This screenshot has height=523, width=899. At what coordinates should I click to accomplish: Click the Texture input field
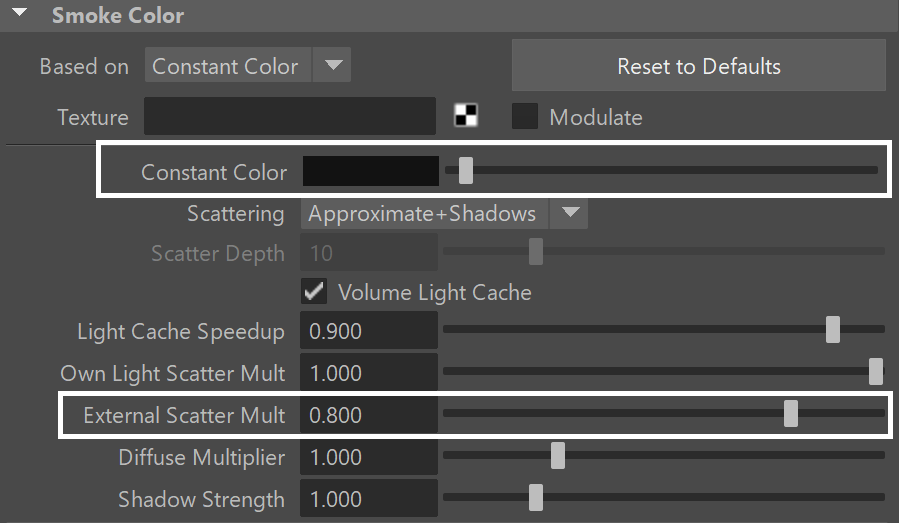point(290,116)
